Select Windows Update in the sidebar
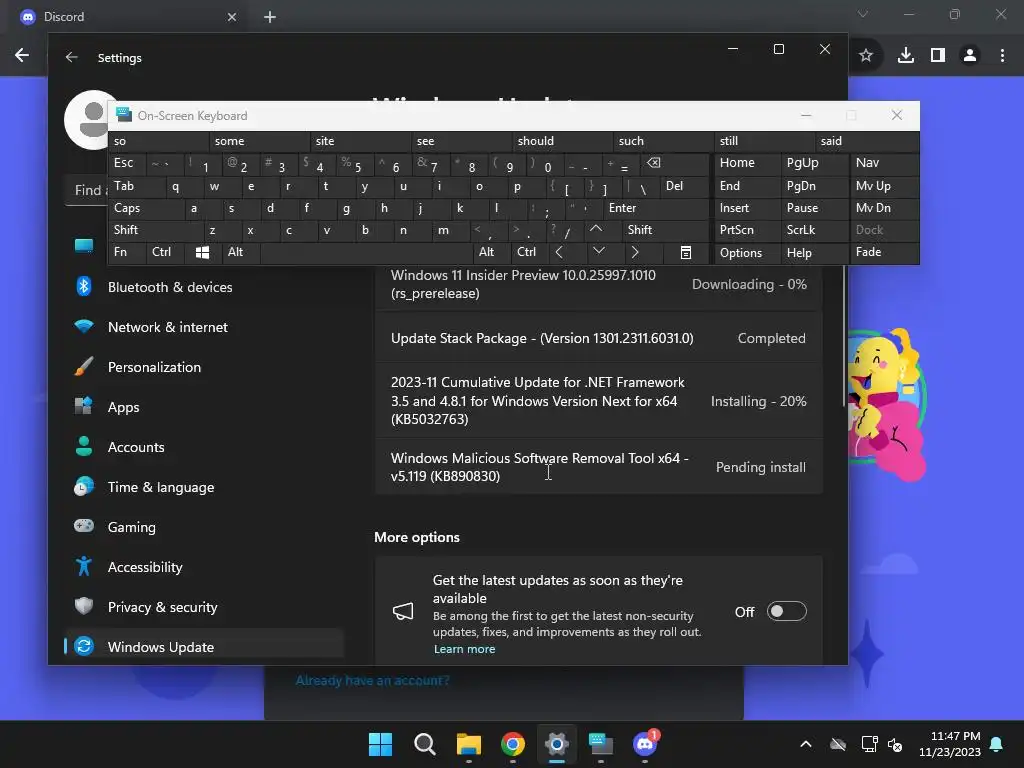1024x768 pixels. click(x=204, y=647)
